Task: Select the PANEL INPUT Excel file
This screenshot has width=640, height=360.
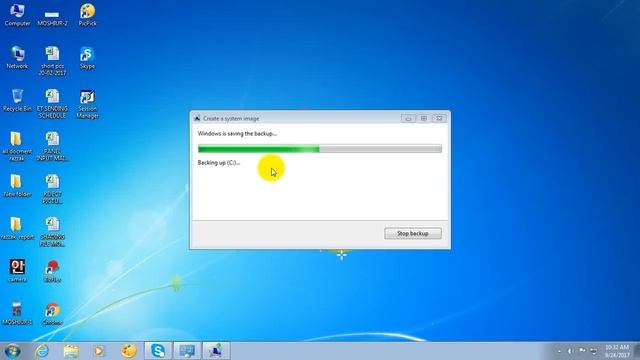Action: tap(52, 146)
